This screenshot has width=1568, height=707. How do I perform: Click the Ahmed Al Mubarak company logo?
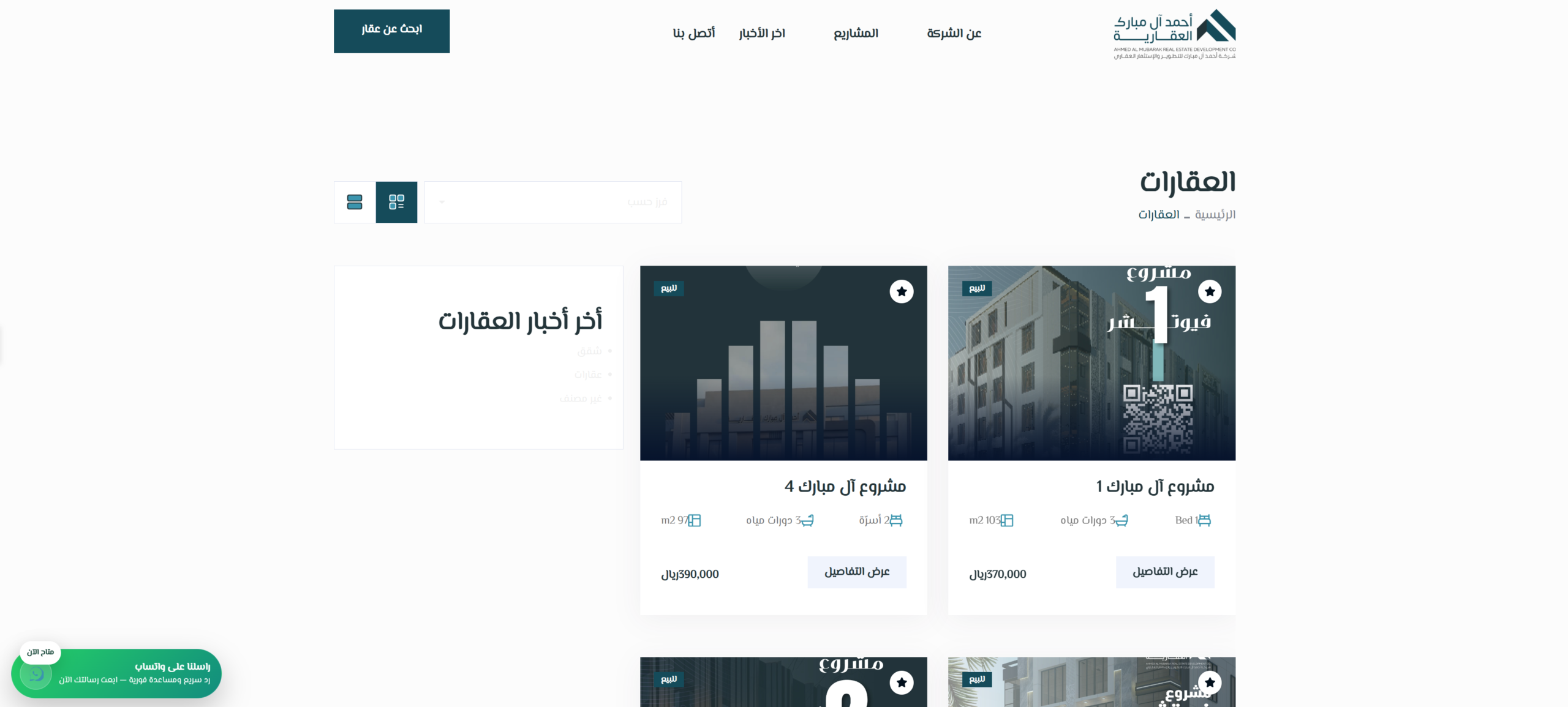pyautogui.click(x=1174, y=34)
